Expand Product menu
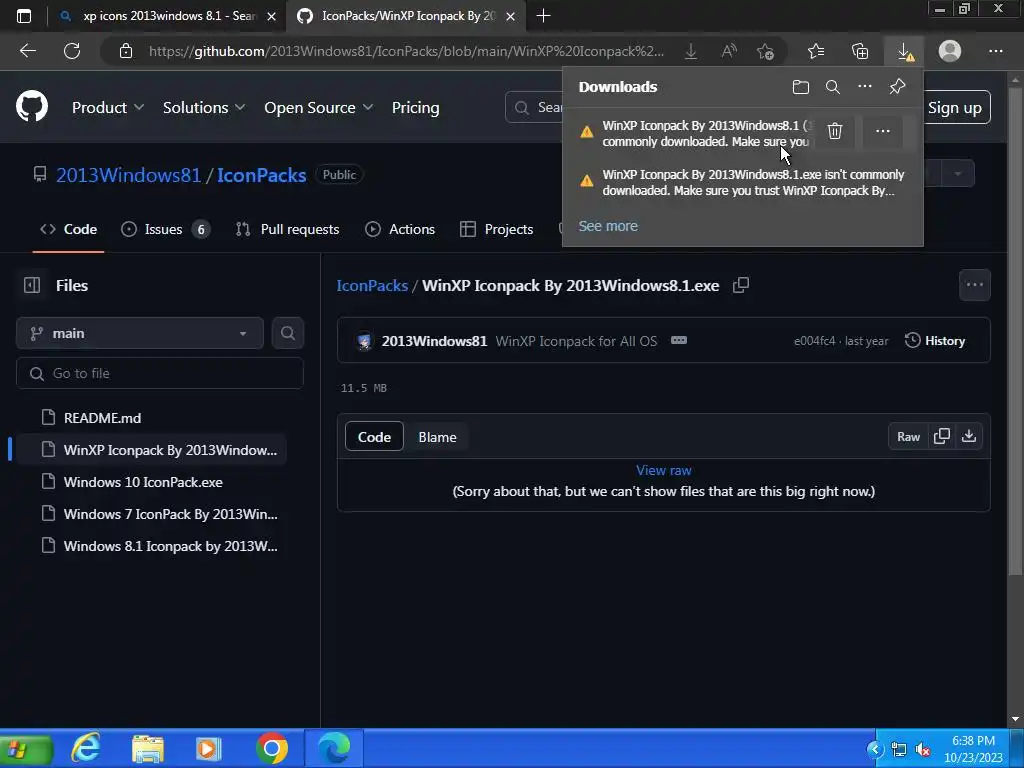Viewport: 1024px width, 768px height. 107,108
